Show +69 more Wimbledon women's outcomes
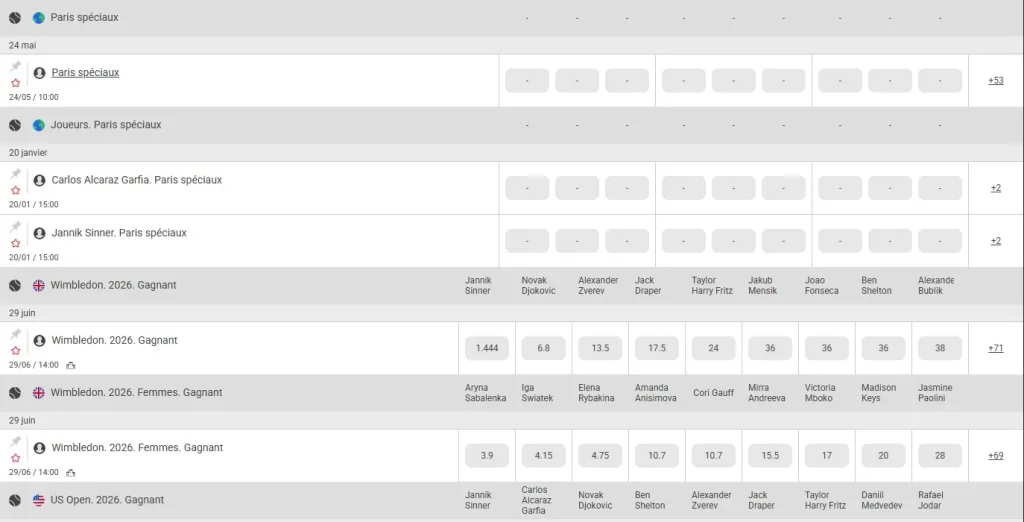 click(x=995, y=456)
